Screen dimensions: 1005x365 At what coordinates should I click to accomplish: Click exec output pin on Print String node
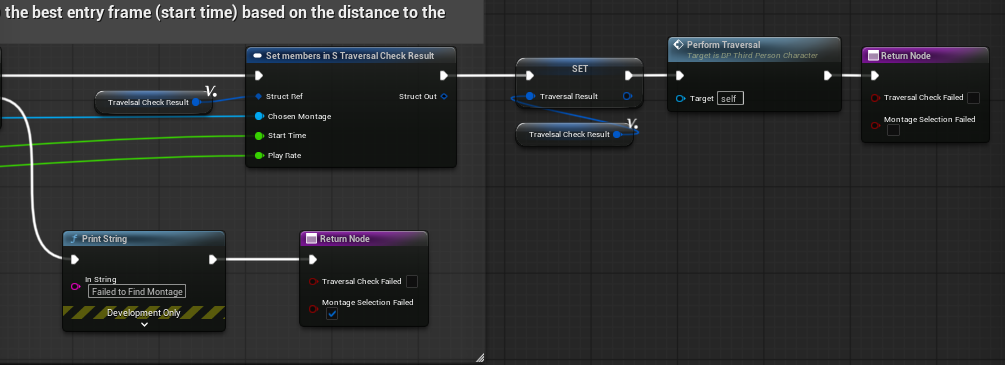[213, 259]
